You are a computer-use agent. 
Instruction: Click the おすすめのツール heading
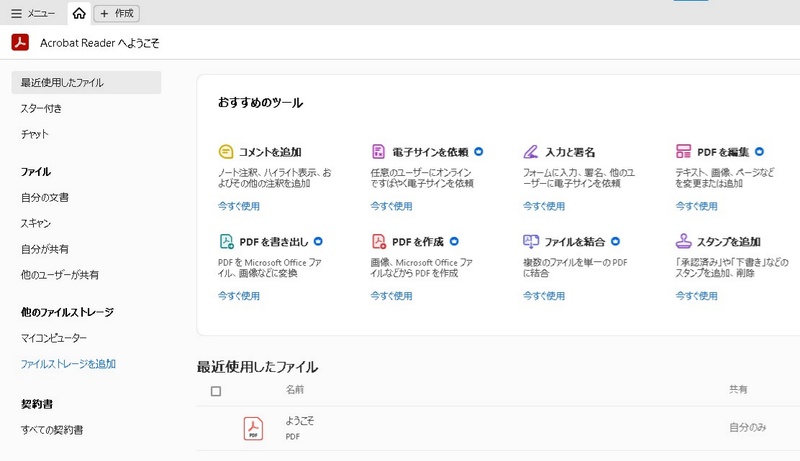click(x=260, y=103)
